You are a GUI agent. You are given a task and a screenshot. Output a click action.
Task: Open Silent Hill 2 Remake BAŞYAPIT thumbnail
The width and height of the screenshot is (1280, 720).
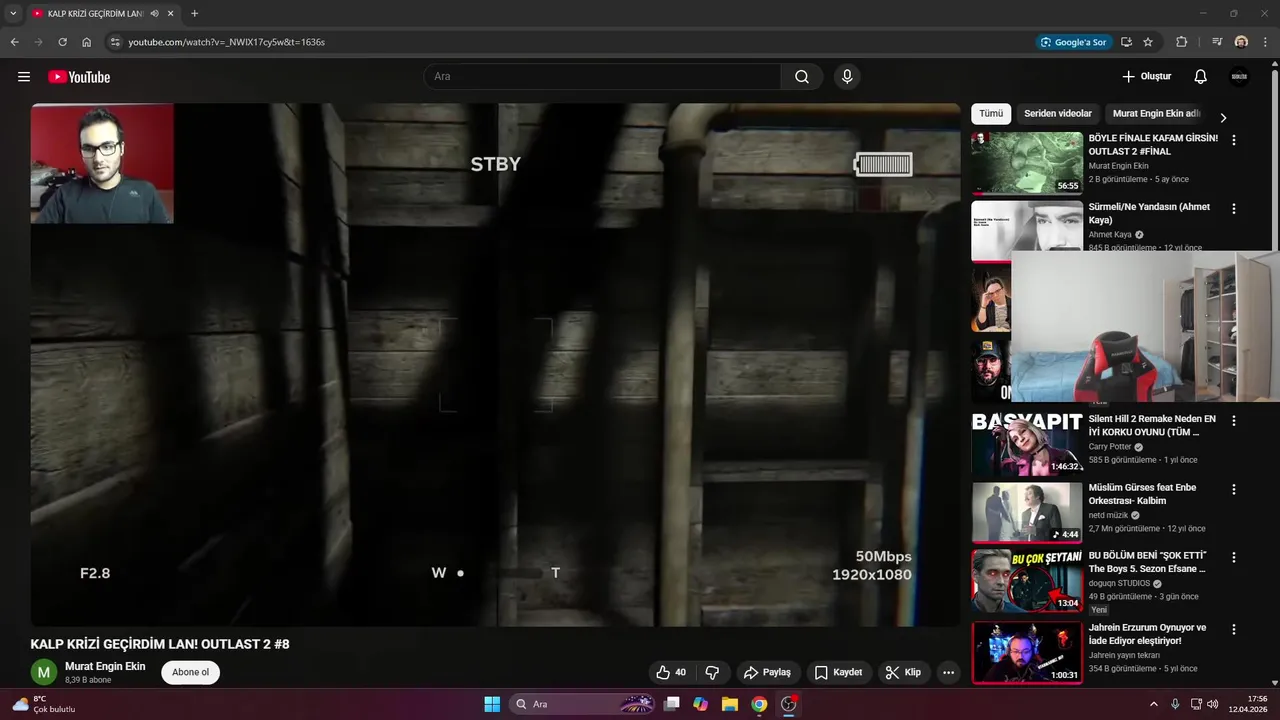click(x=1027, y=443)
